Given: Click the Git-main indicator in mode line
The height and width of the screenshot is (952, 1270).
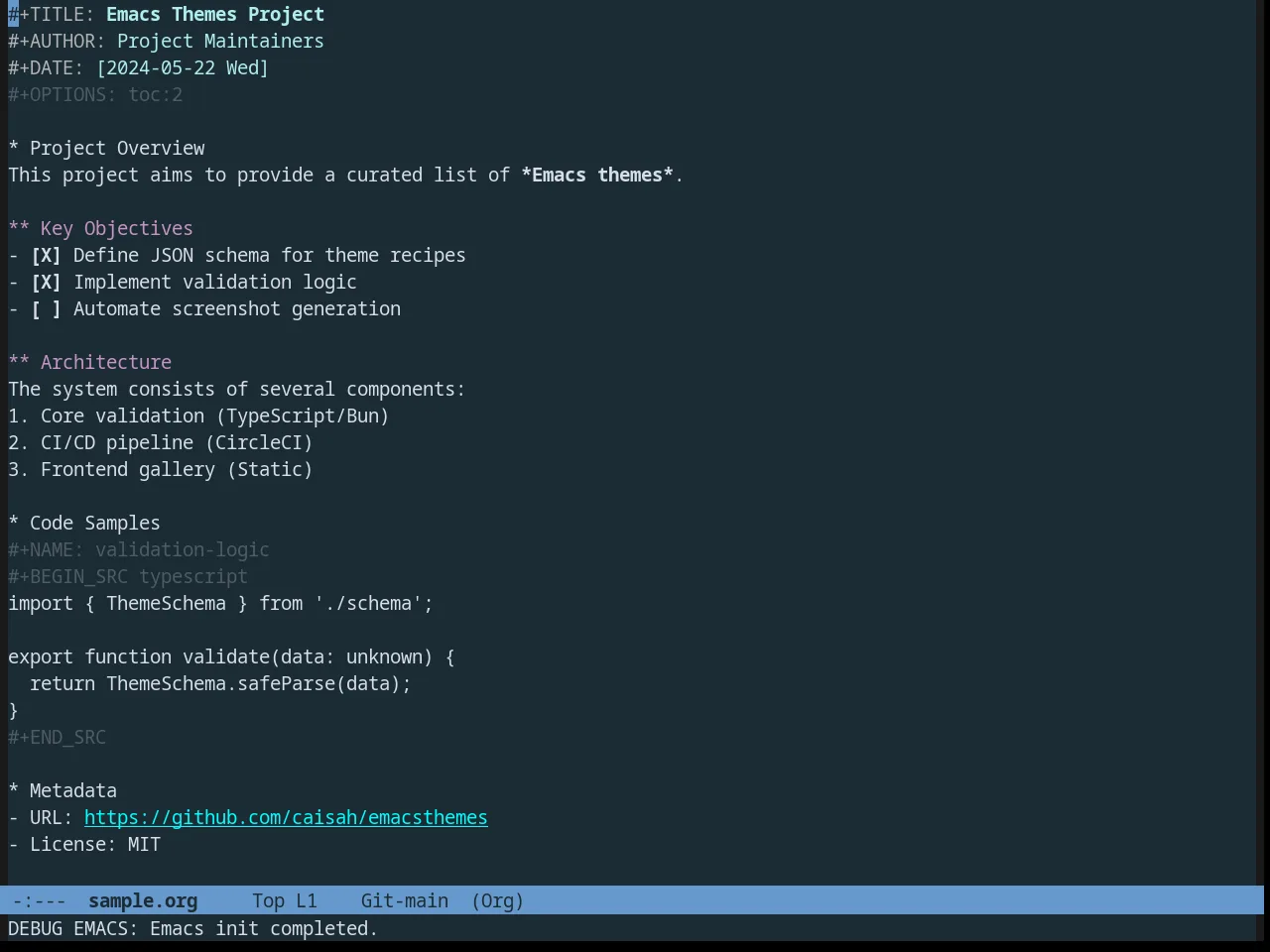Looking at the screenshot, I should tap(405, 900).
